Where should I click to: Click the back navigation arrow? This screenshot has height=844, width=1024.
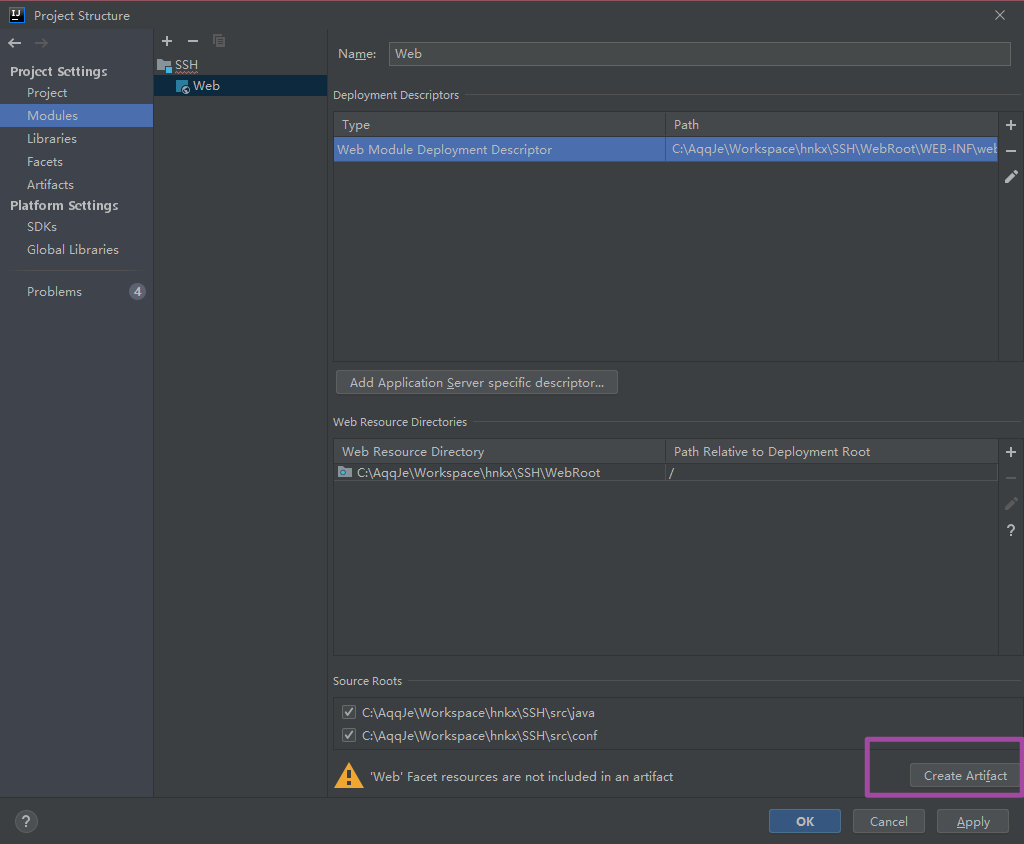pyautogui.click(x=15, y=43)
